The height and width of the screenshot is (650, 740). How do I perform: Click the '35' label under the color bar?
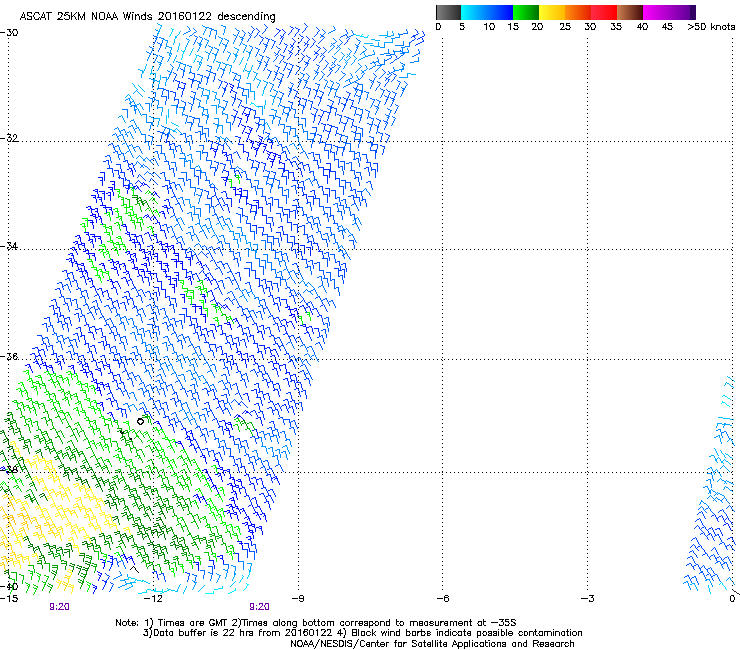coord(615,27)
